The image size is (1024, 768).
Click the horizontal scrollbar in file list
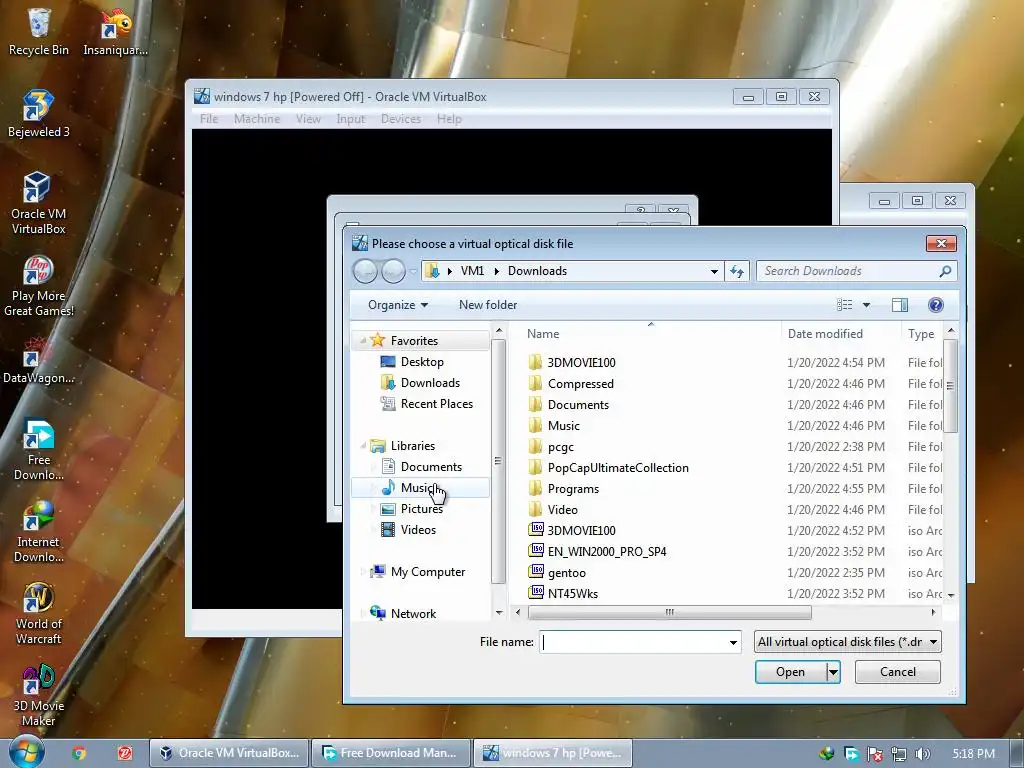(x=669, y=613)
